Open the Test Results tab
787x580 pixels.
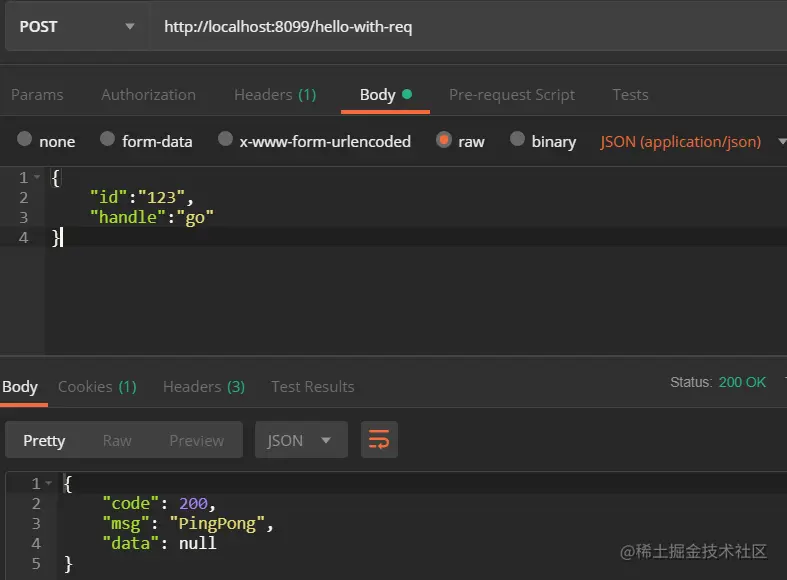click(x=313, y=387)
